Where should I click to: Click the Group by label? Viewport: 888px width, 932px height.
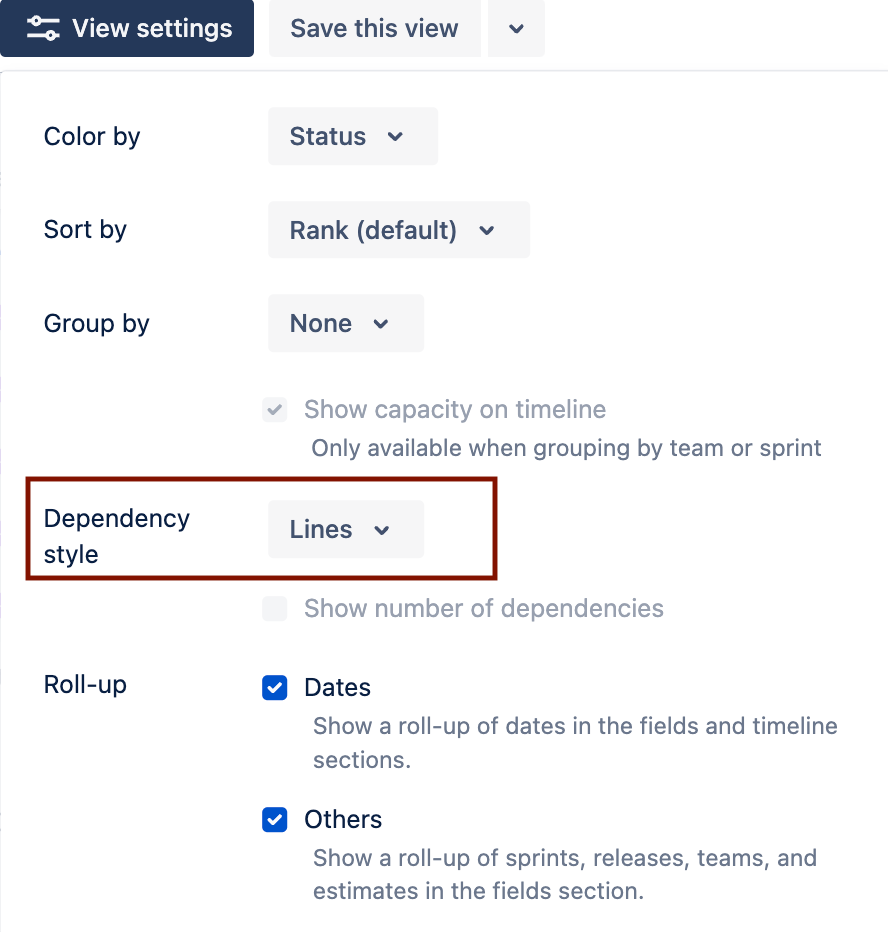(x=97, y=324)
